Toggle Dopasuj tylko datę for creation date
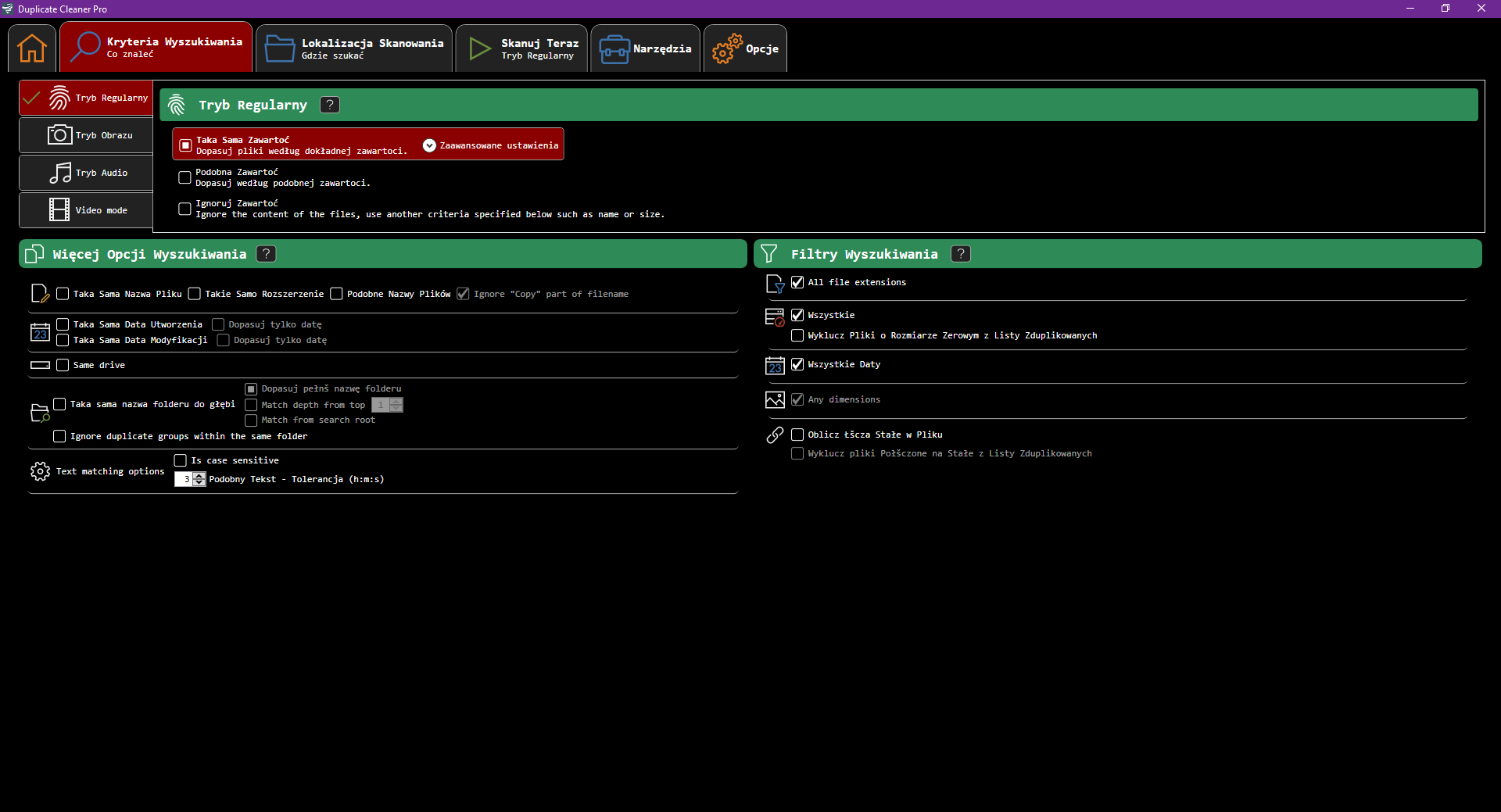This screenshot has height=812, width=1501. (218, 324)
